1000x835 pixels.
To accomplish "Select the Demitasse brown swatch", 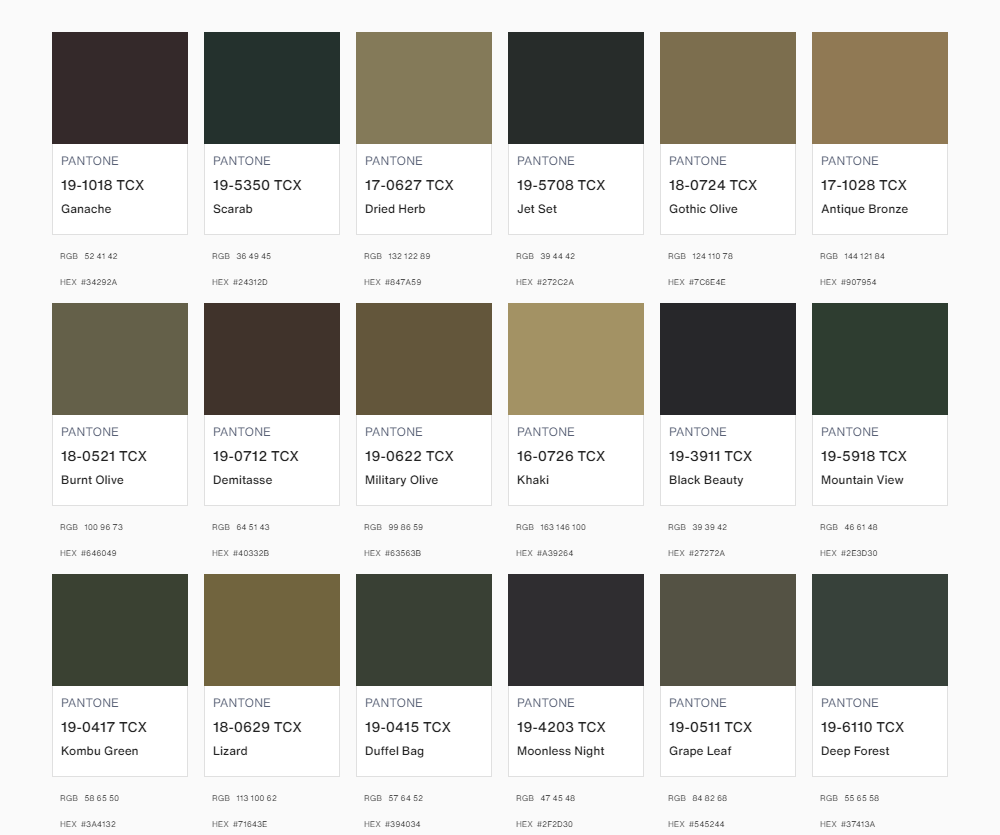I will 272,359.
